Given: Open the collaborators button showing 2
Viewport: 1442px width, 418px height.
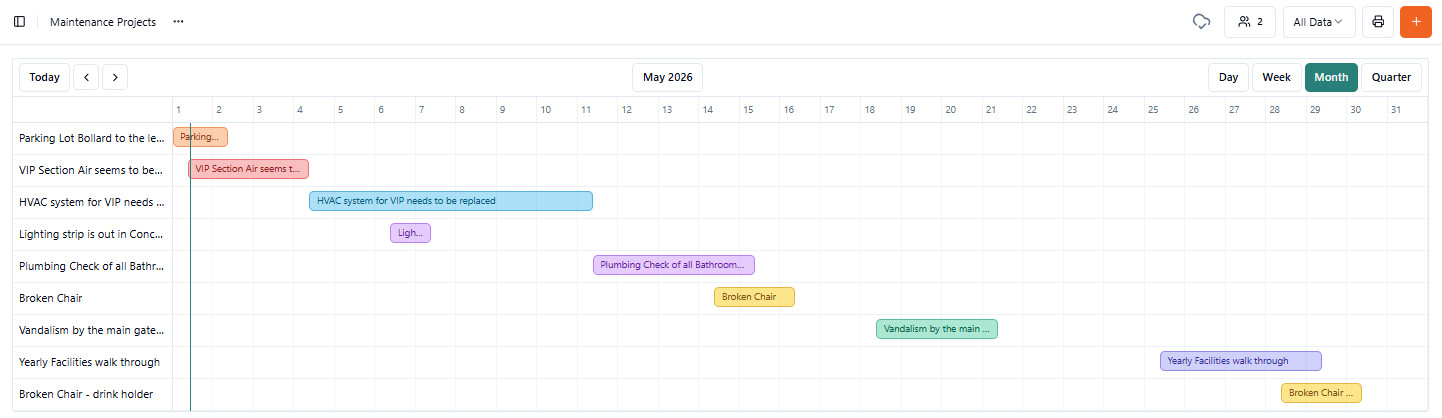Looking at the screenshot, I should [x=1250, y=22].
